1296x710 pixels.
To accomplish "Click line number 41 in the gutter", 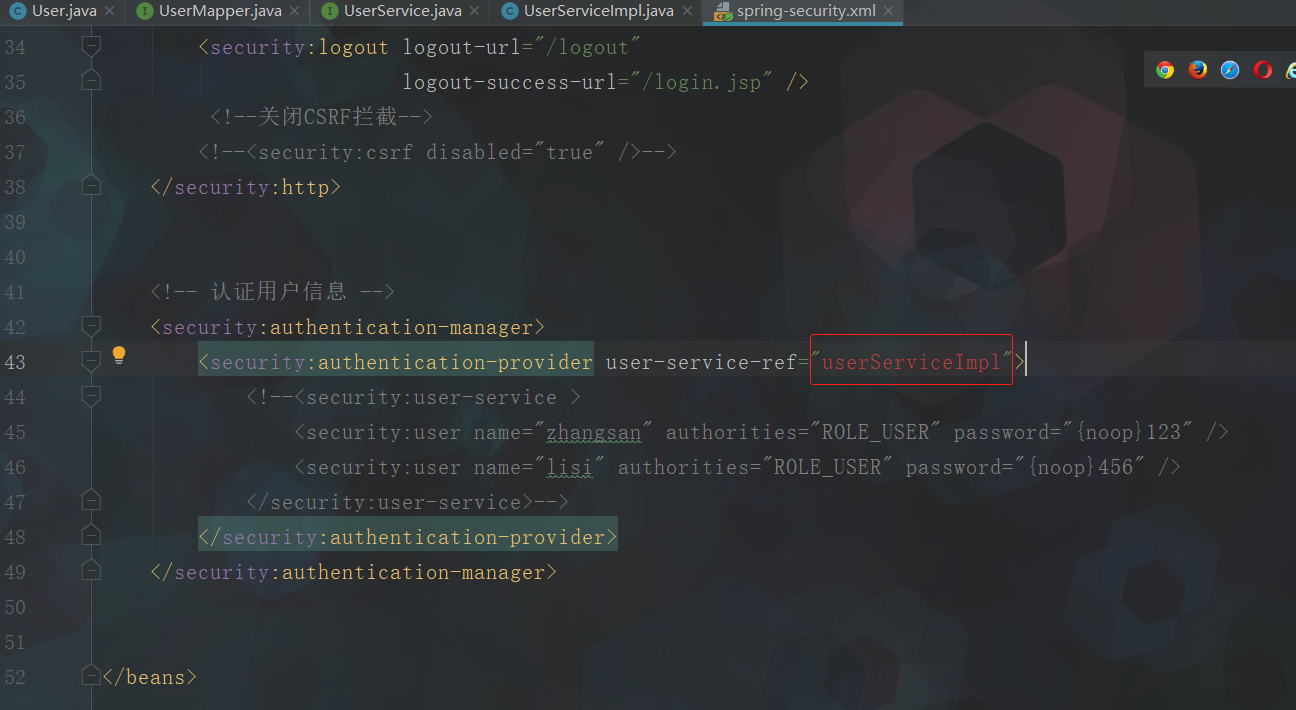I will pyautogui.click(x=15, y=292).
